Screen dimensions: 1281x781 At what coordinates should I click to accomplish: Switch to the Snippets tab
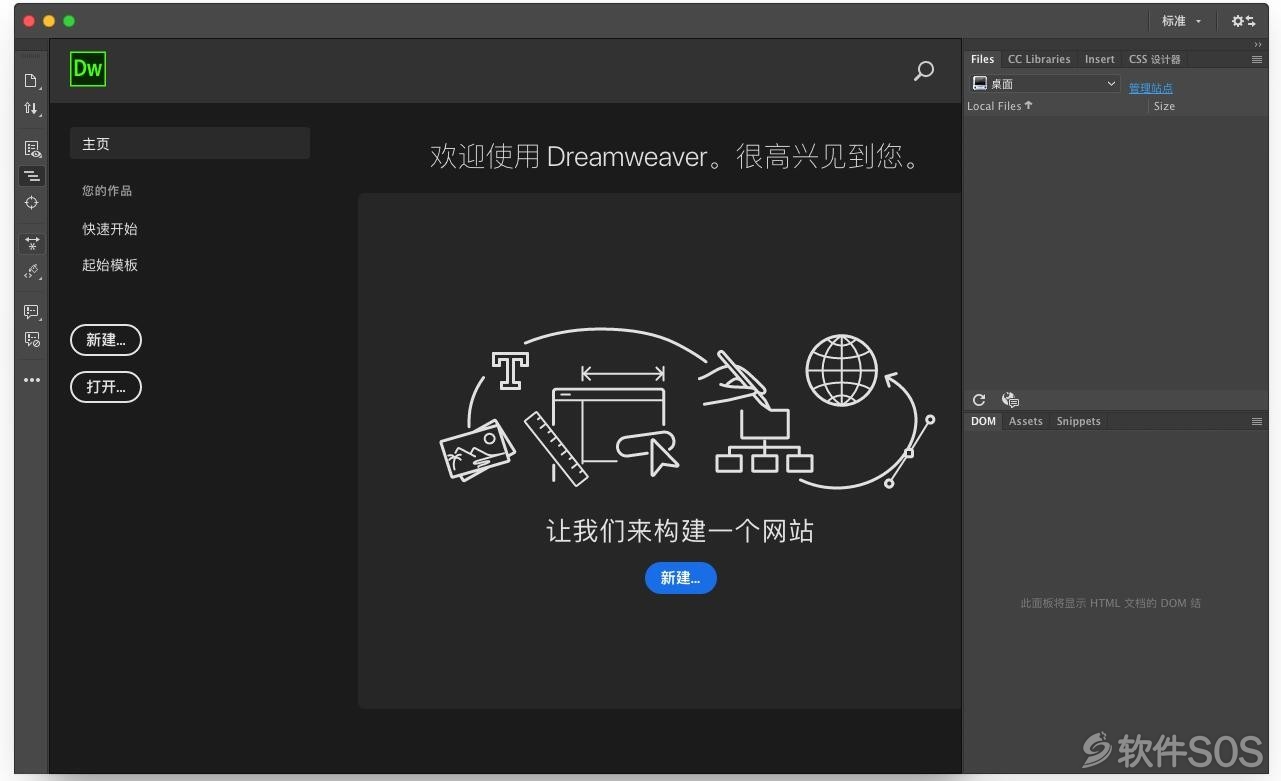pyautogui.click(x=1079, y=421)
